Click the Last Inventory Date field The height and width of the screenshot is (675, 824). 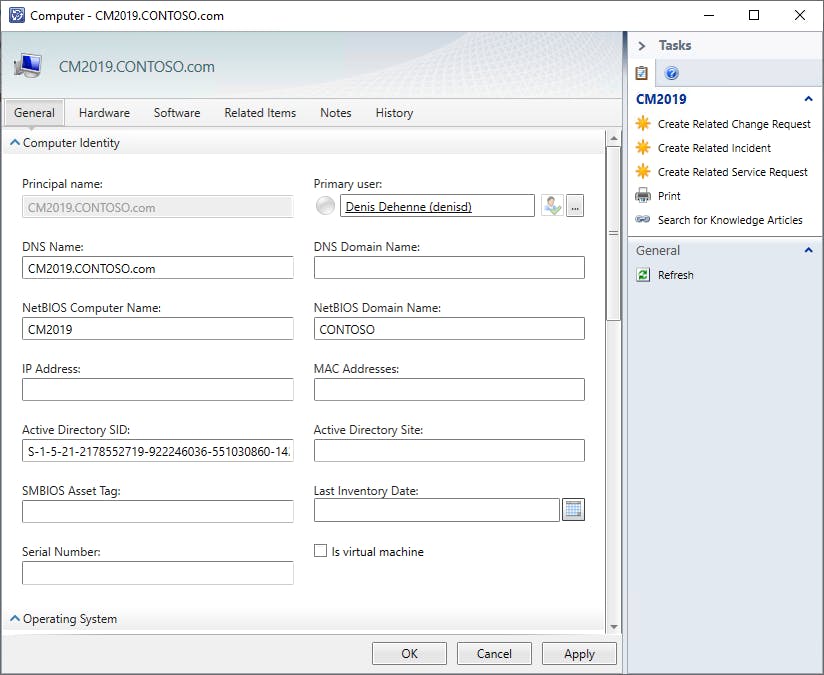pyautogui.click(x=437, y=510)
